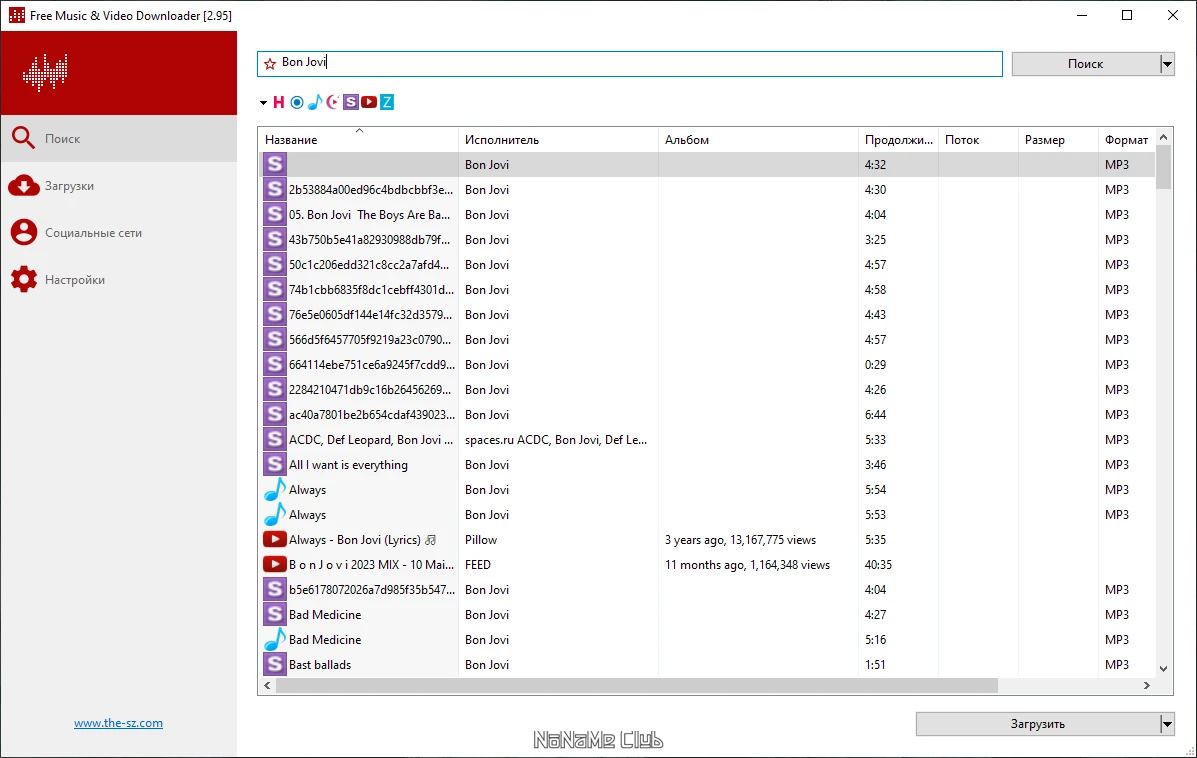
Task: Open the www.the-sz.com link
Action: coord(118,723)
